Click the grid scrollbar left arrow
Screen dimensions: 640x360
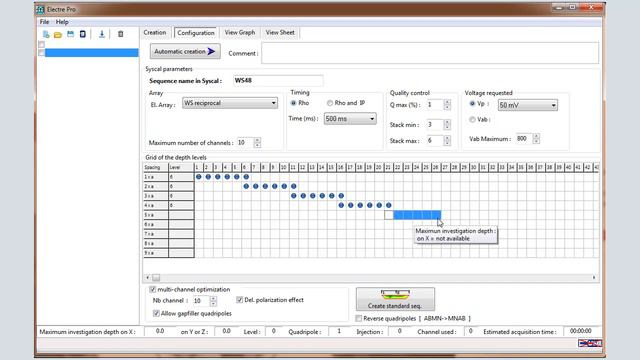coord(148,278)
